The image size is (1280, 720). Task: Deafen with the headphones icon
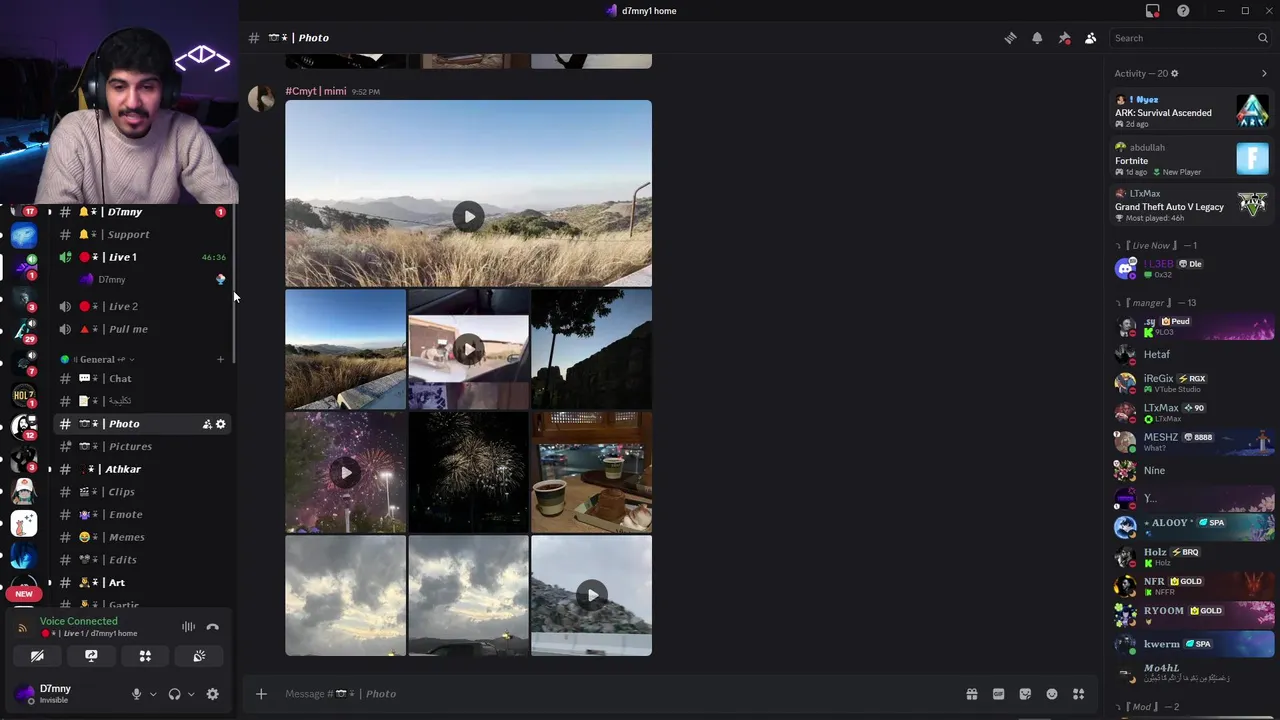tap(174, 694)
